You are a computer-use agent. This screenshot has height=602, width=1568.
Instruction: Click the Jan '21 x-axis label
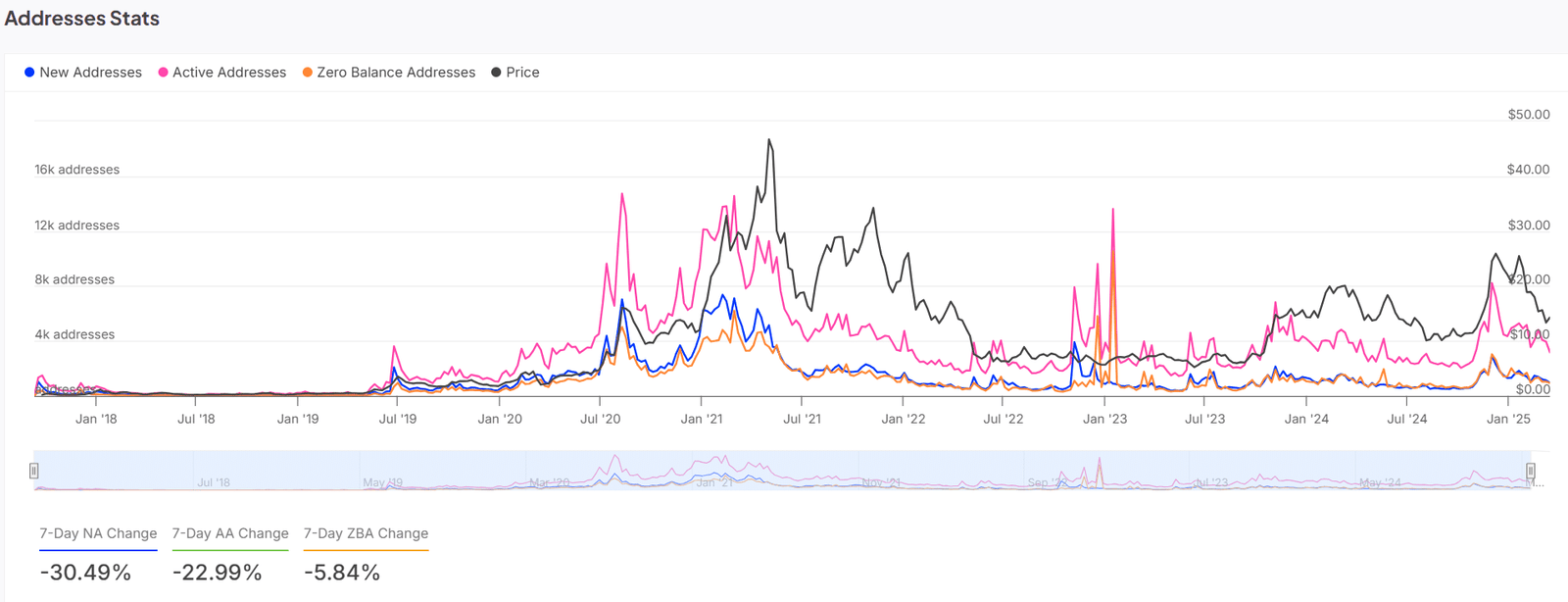[x=702, y=419]
